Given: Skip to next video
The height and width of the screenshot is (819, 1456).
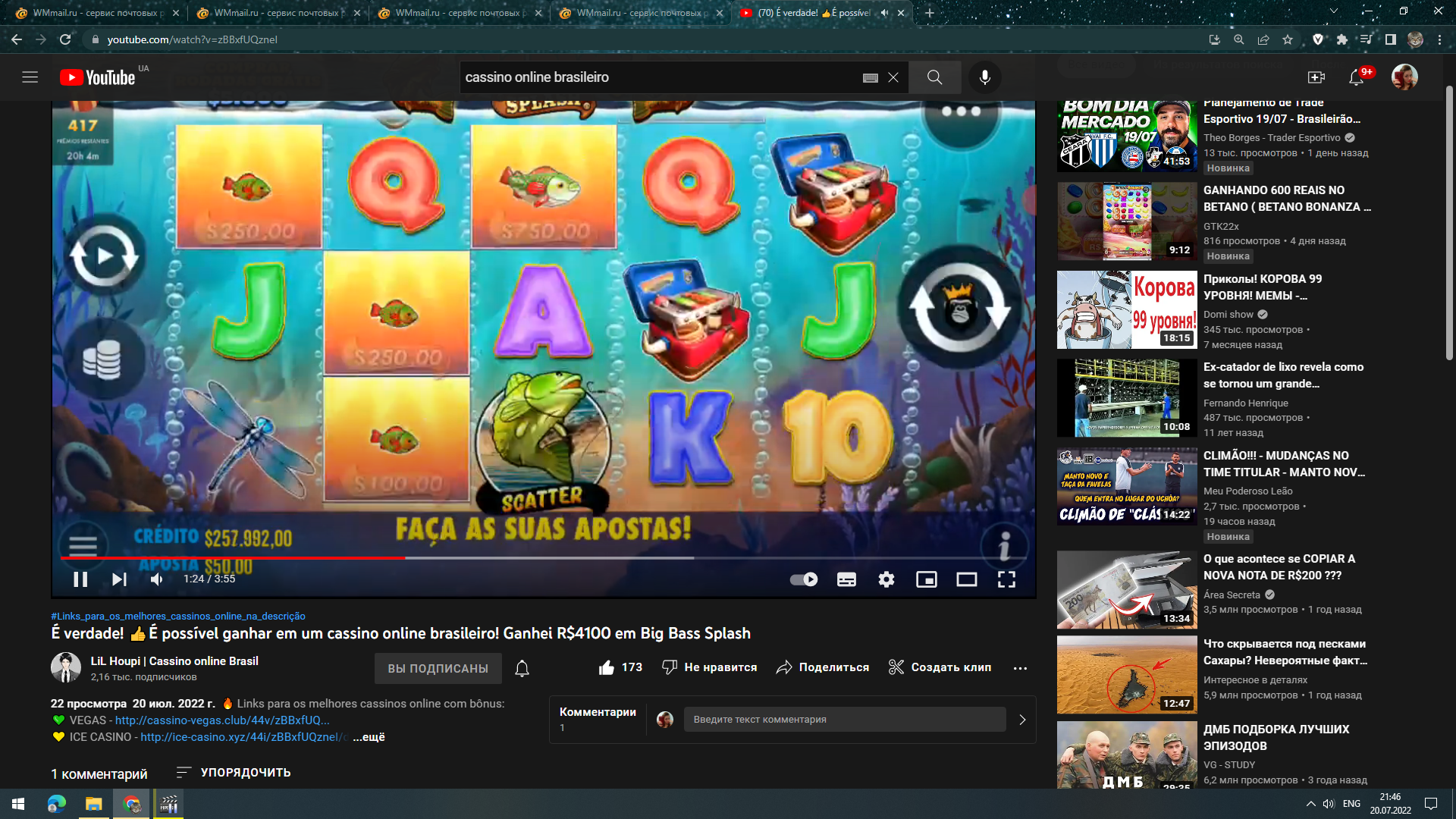Looking at the screenshot, I should click(119, 579).
